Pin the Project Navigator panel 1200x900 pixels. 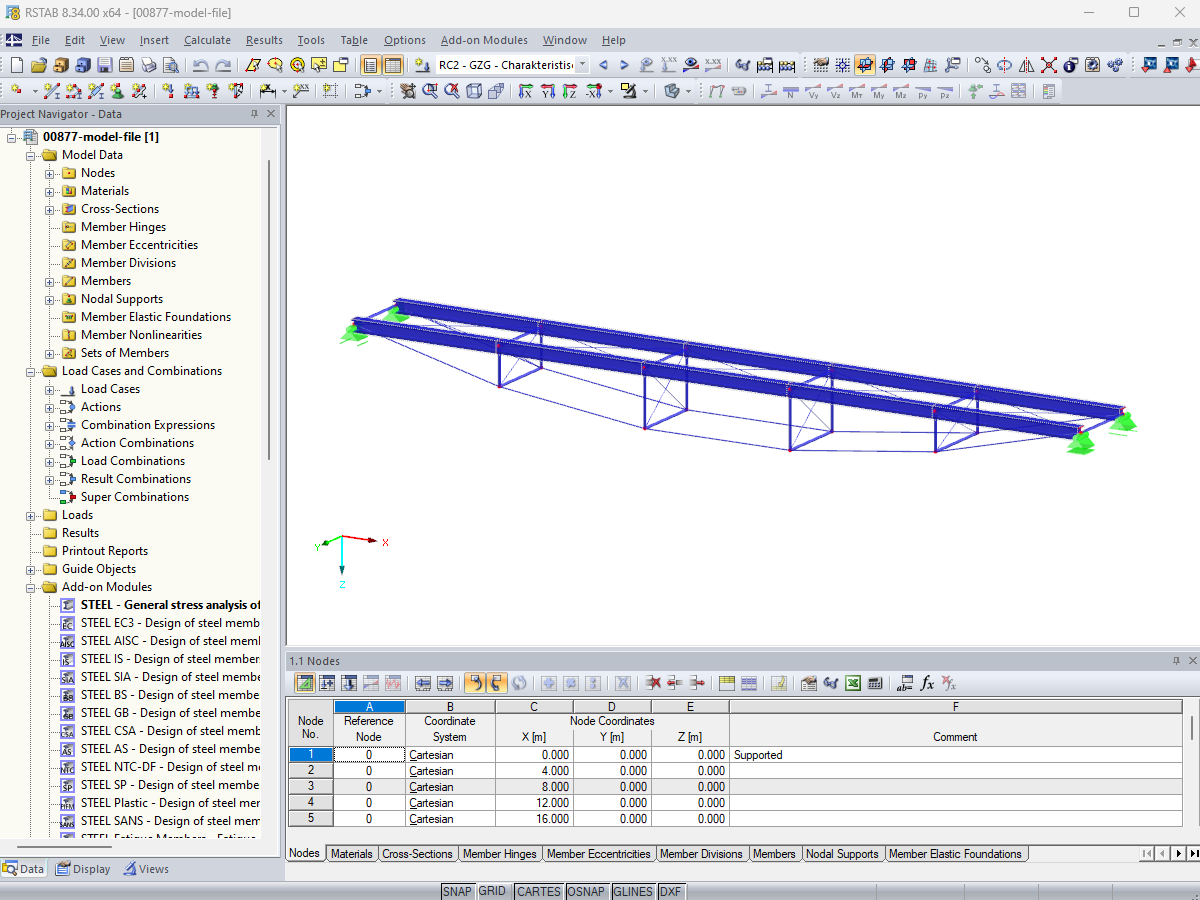point(254,114)
